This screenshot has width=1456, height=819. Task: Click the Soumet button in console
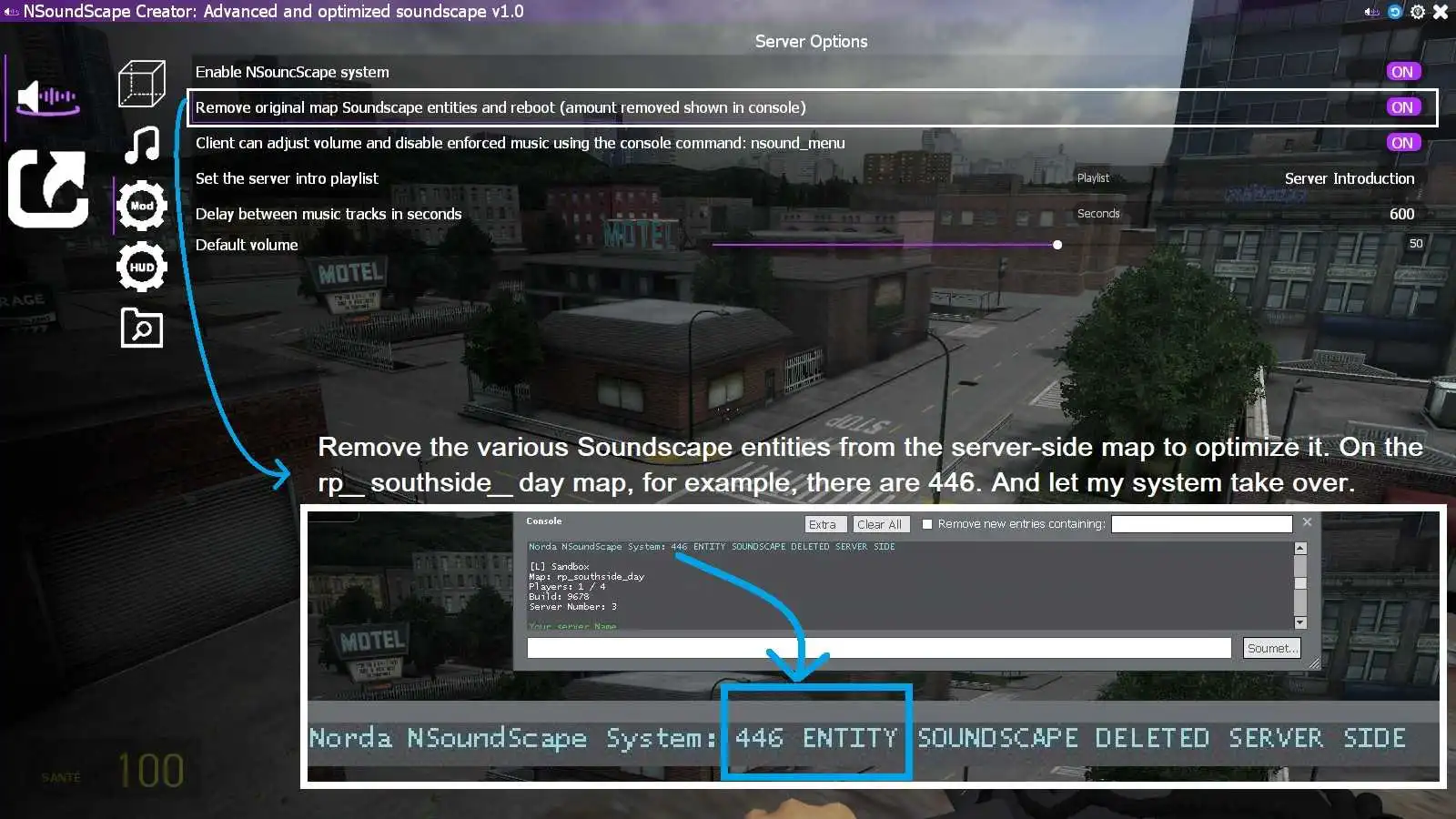coord(1271,648)
